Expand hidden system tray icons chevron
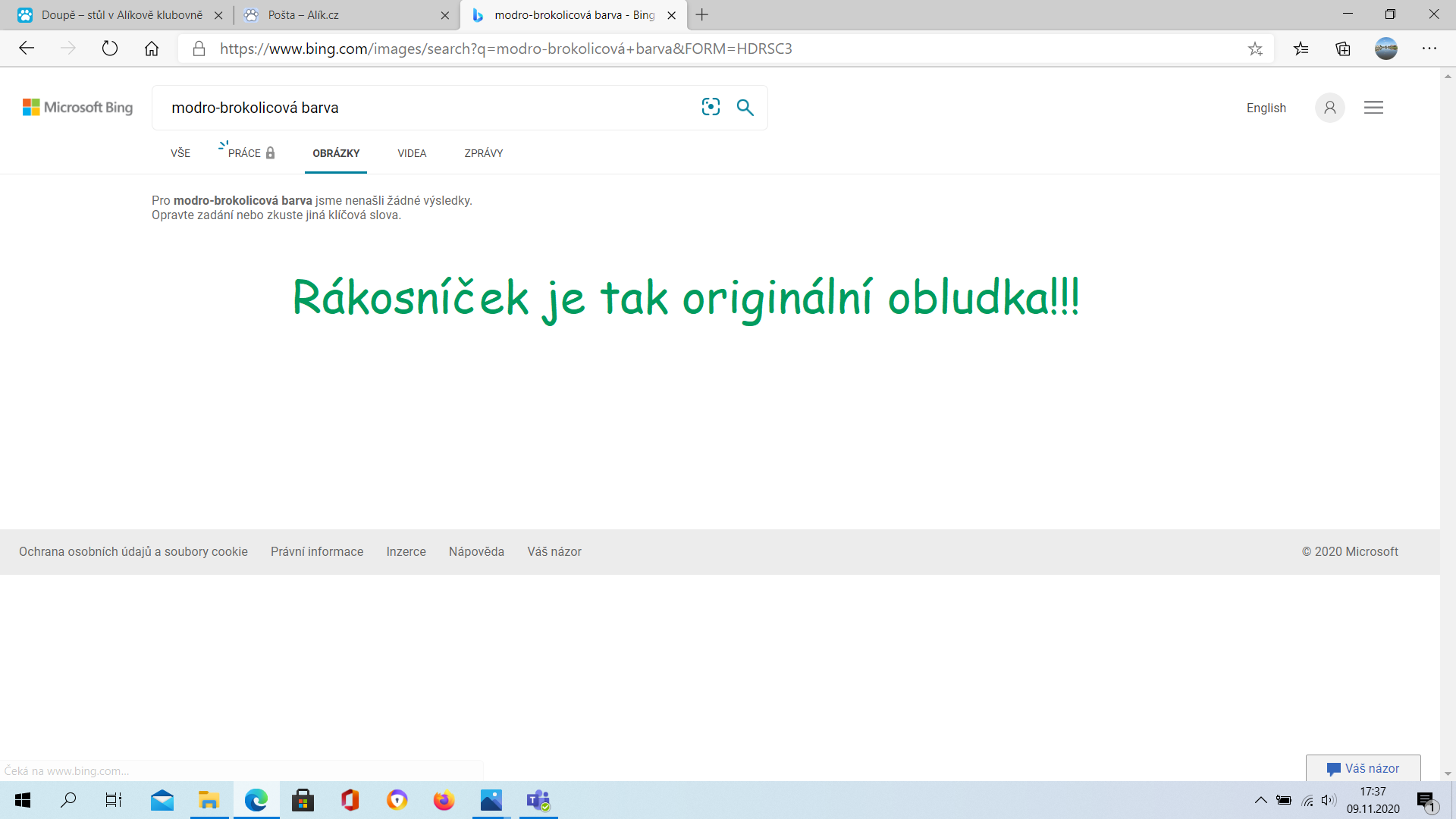This screenshot has height=819, width=1456. pyautogui.click(x=1260, y=800)
